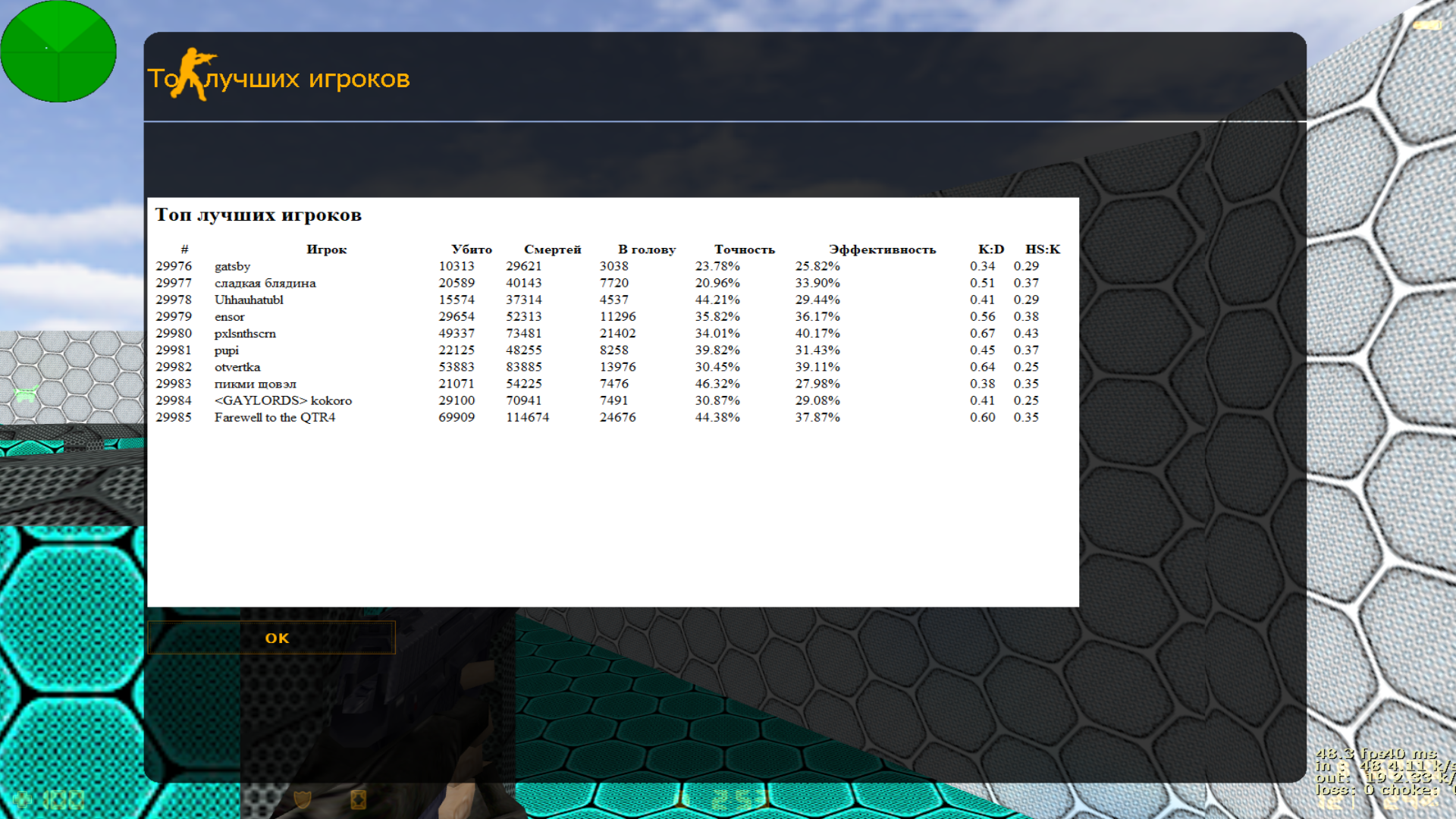
Task: Click the green radar circle
Action: click(58, 51)
